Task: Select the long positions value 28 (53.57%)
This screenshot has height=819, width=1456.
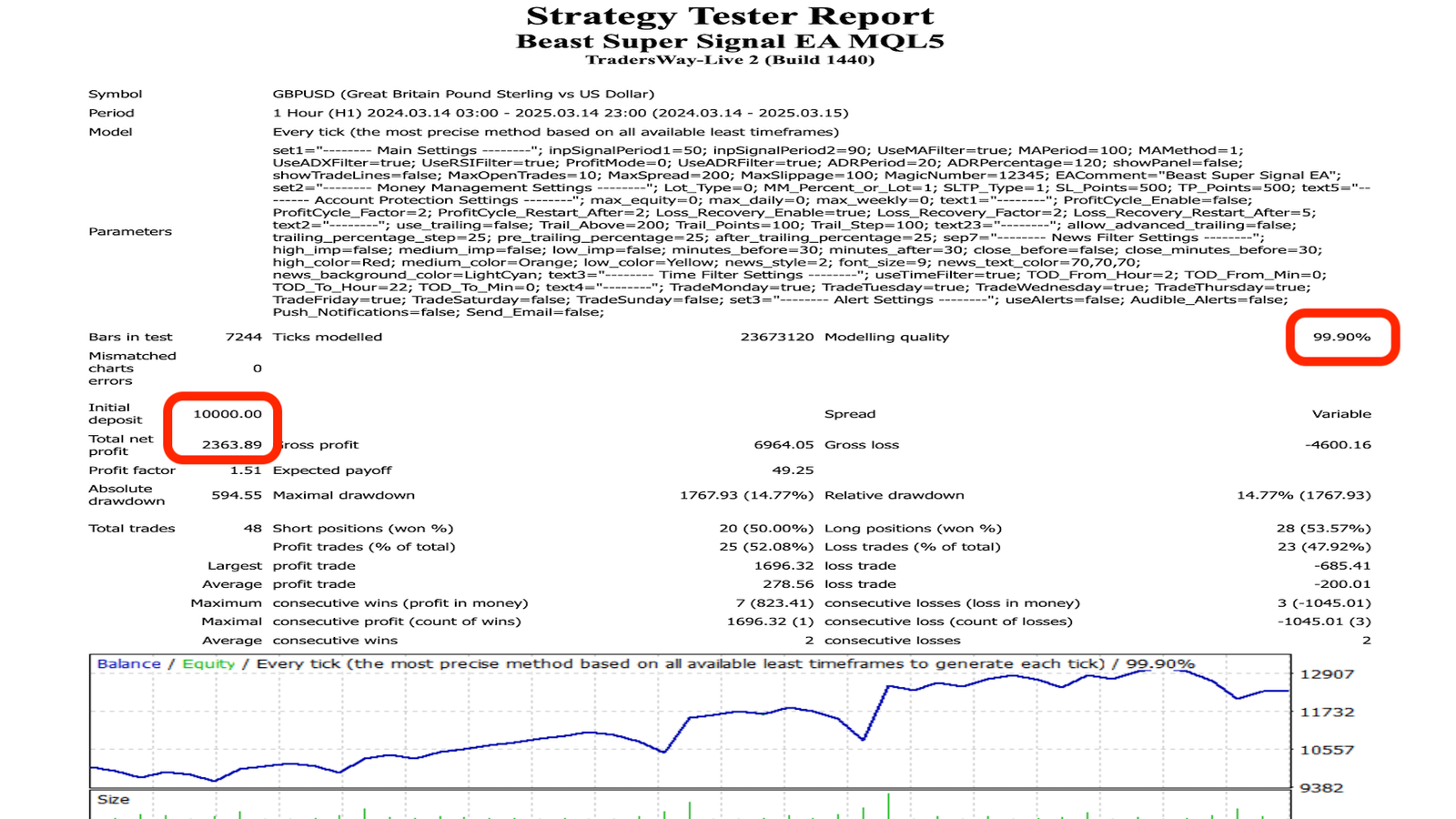Action: [1324, 528]
